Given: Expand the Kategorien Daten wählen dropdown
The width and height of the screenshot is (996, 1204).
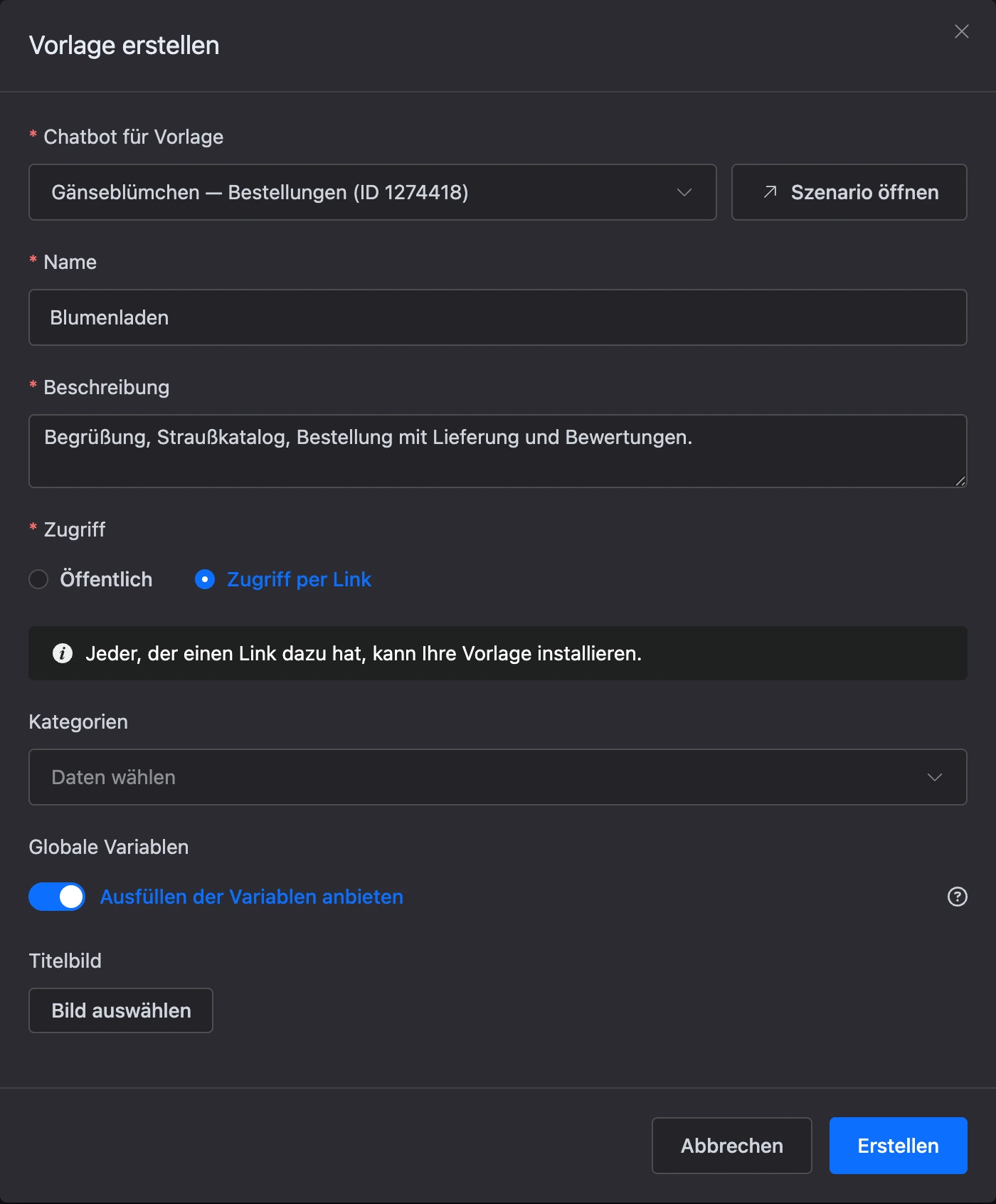Looking at the screenshot, I should (x=497, y=777).
